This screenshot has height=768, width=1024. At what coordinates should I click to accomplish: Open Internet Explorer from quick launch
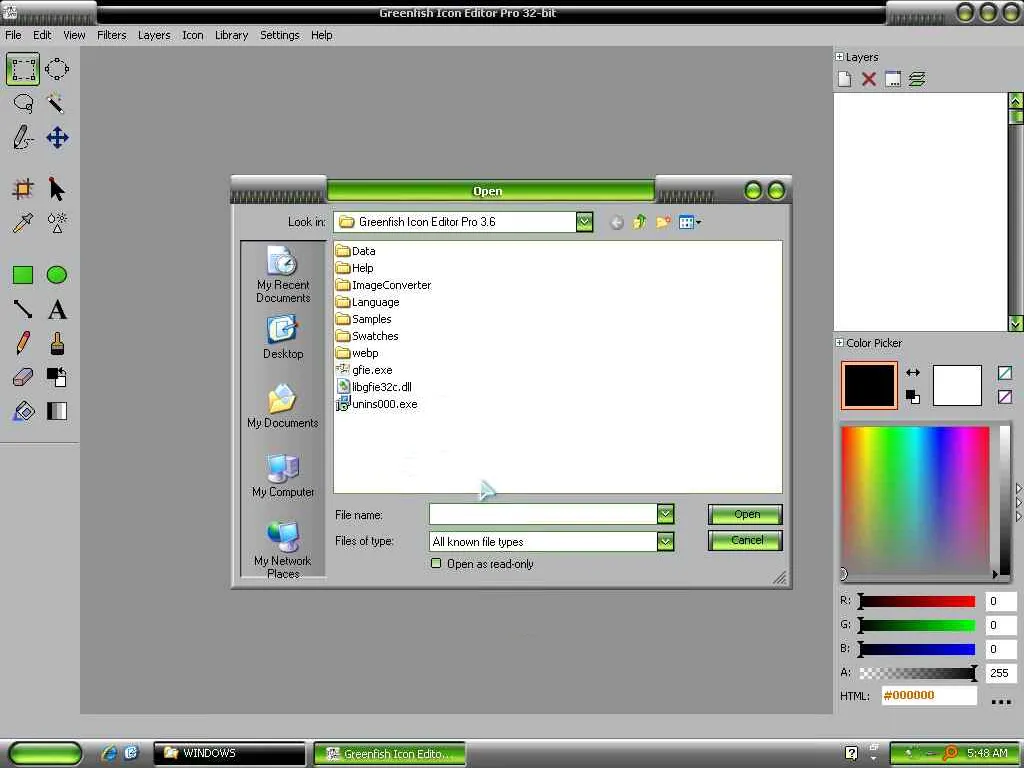click(108, 753)
